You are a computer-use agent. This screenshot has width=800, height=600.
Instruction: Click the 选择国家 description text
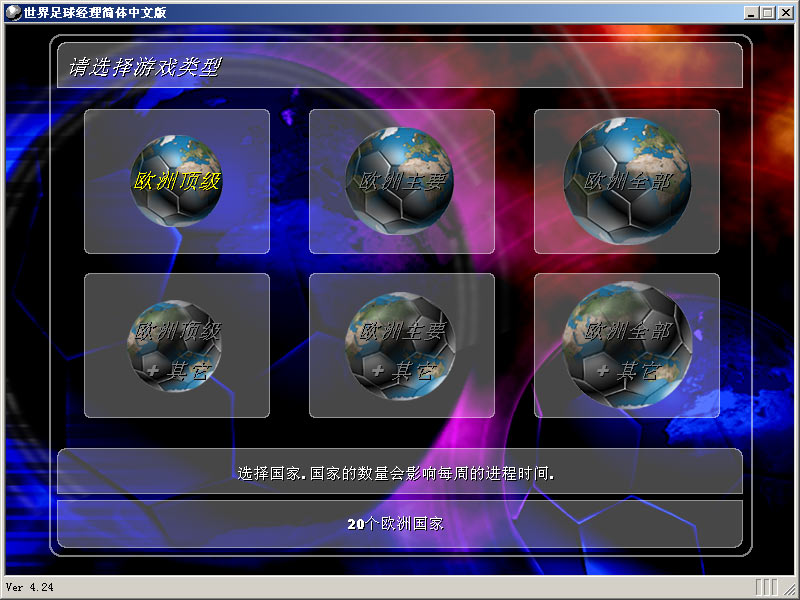[x=396, y=473]
